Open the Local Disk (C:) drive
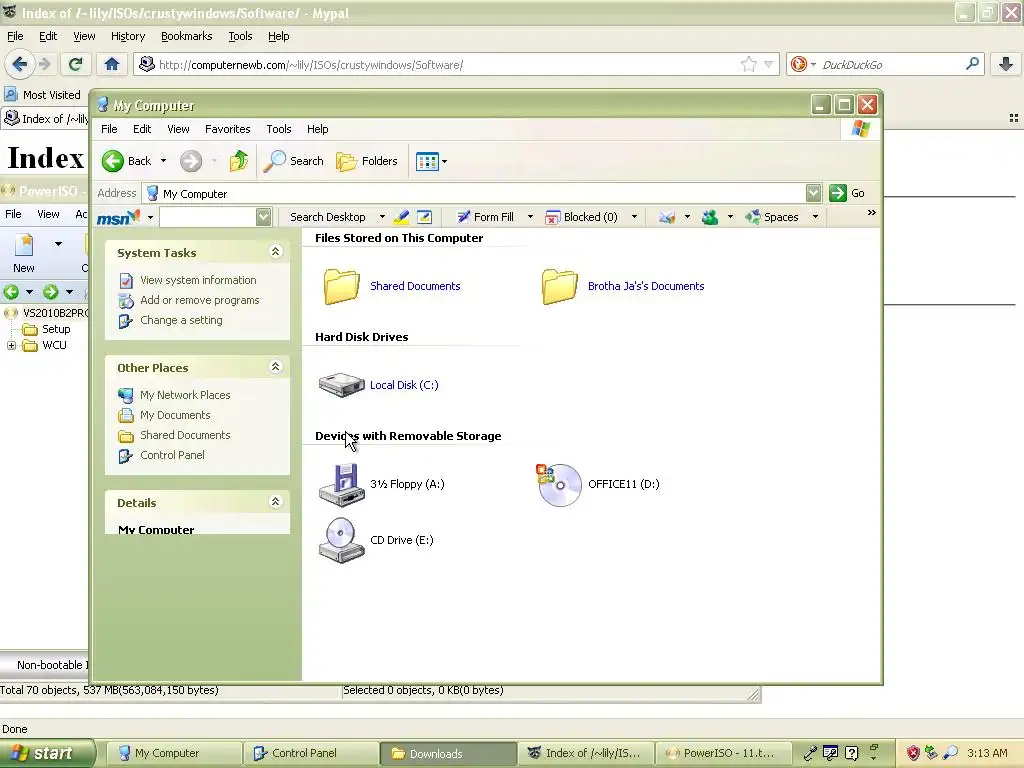The image size is (1024, 768). point(379,385)
